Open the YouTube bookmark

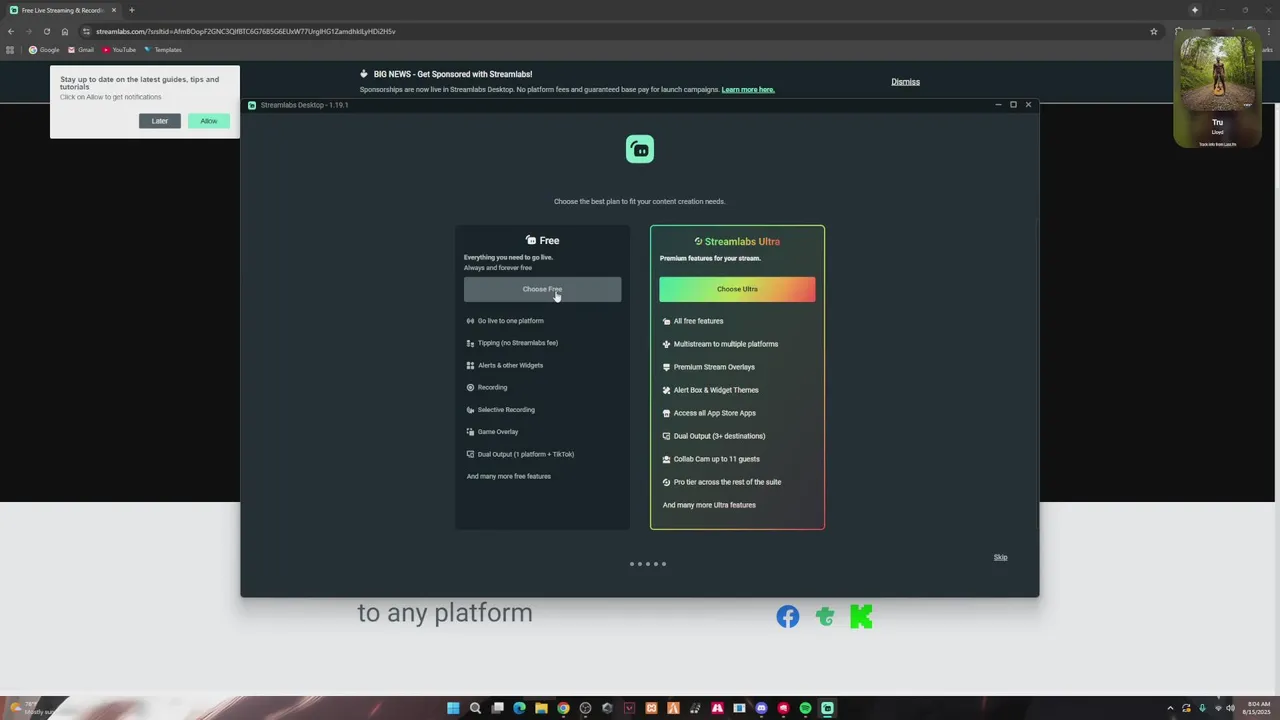coord(119,50)
